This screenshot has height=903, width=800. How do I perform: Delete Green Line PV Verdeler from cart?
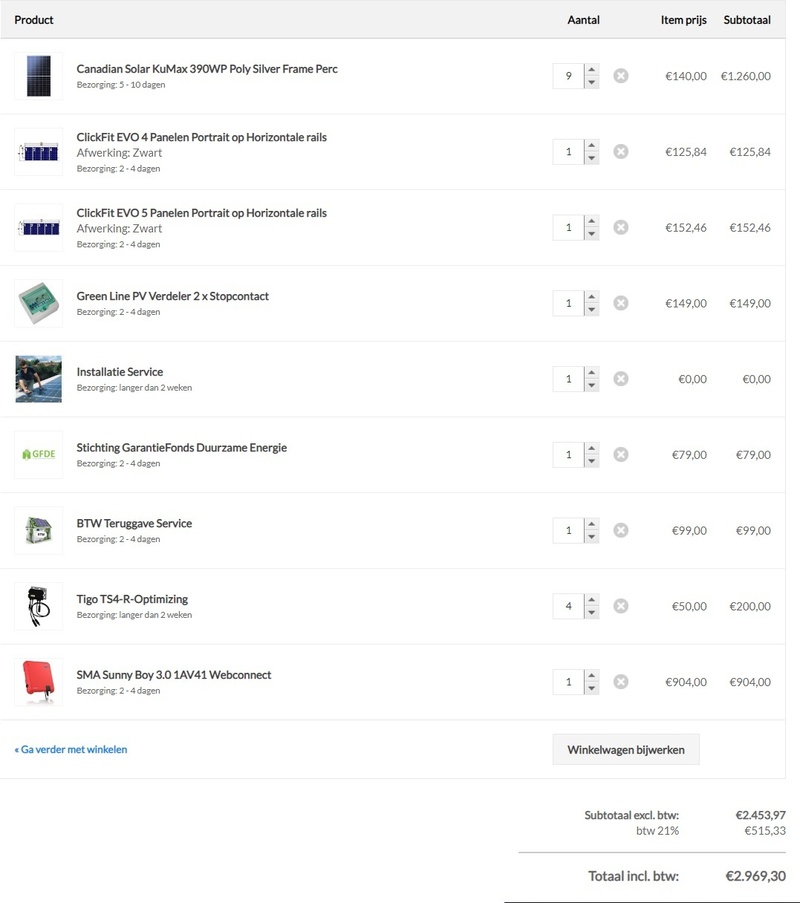tap(620, 303)
